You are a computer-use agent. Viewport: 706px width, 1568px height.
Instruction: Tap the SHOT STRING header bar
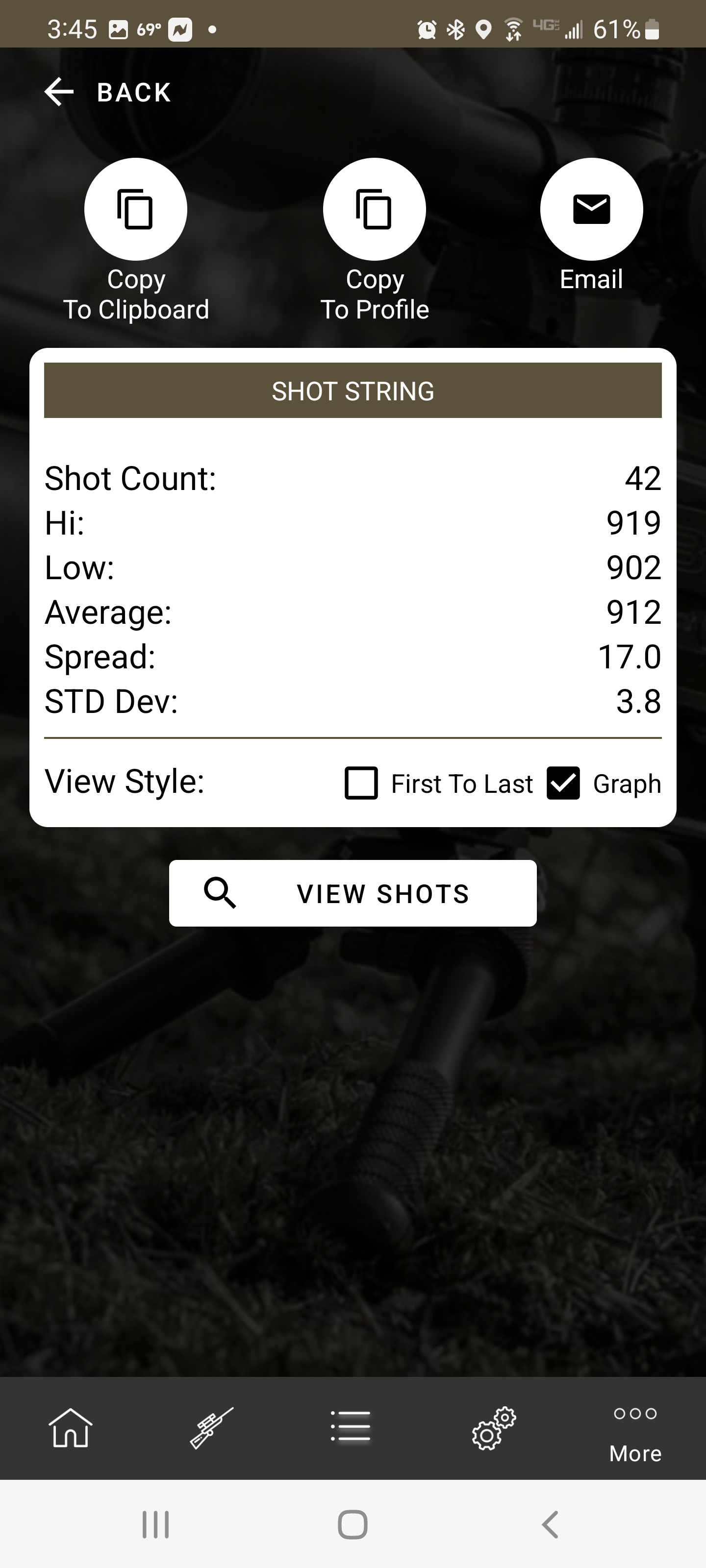(353, 390)
